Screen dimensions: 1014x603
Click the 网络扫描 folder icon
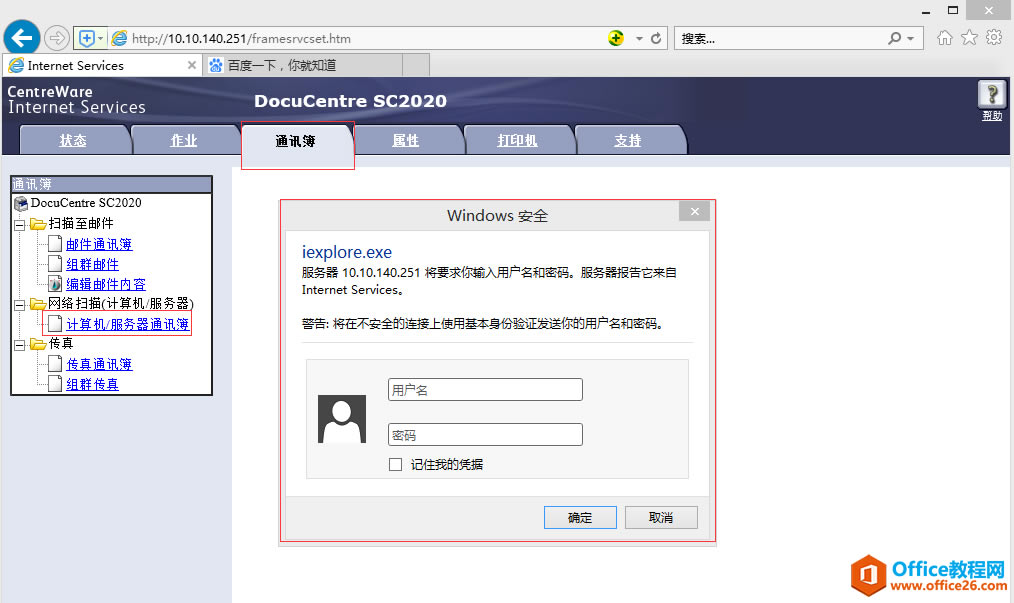pos(38,303)
